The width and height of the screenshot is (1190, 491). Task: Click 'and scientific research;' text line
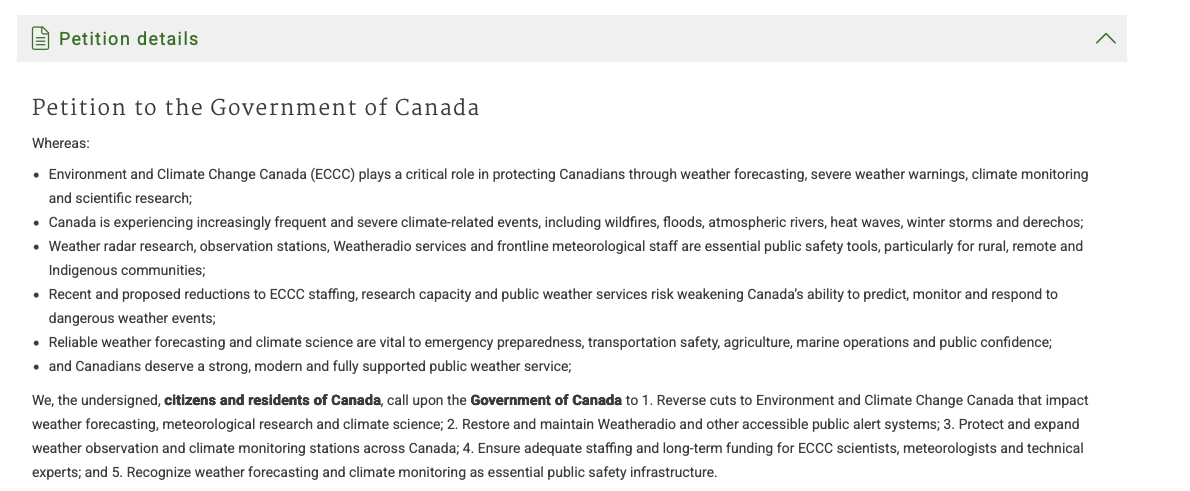[121, 198]
